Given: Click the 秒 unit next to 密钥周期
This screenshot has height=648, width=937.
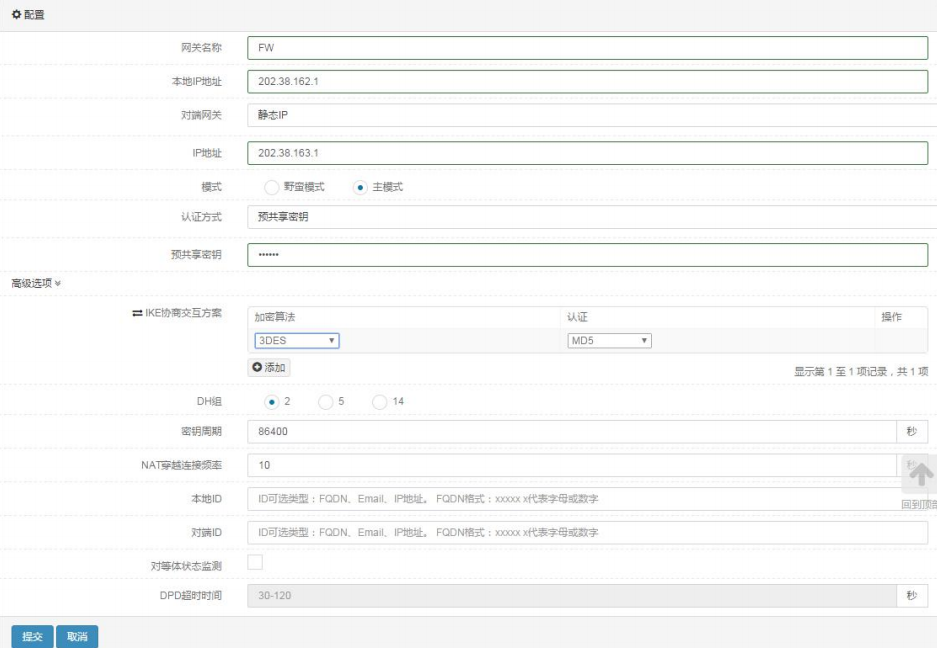Looking at the screenshot, I should click(912, 432).
